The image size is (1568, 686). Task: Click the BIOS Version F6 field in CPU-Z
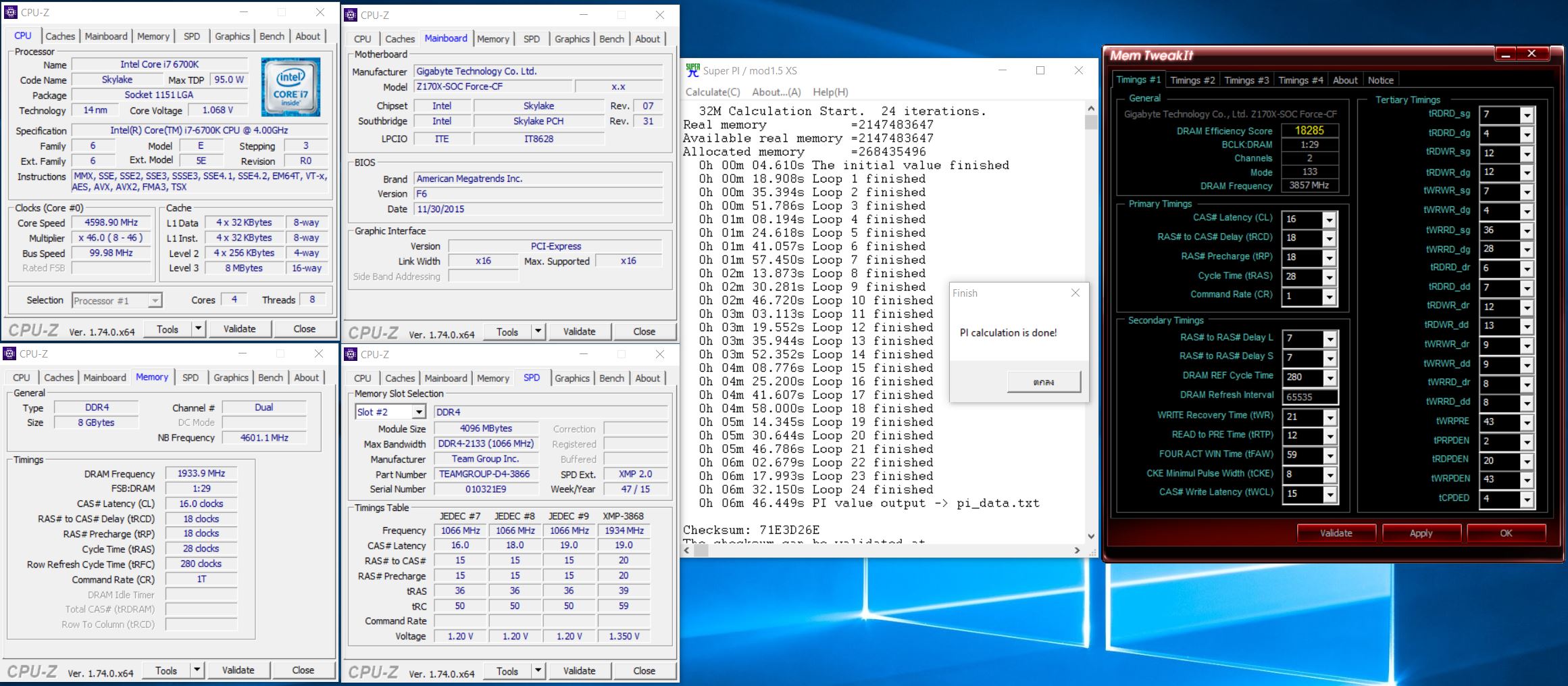pos(538,194)
